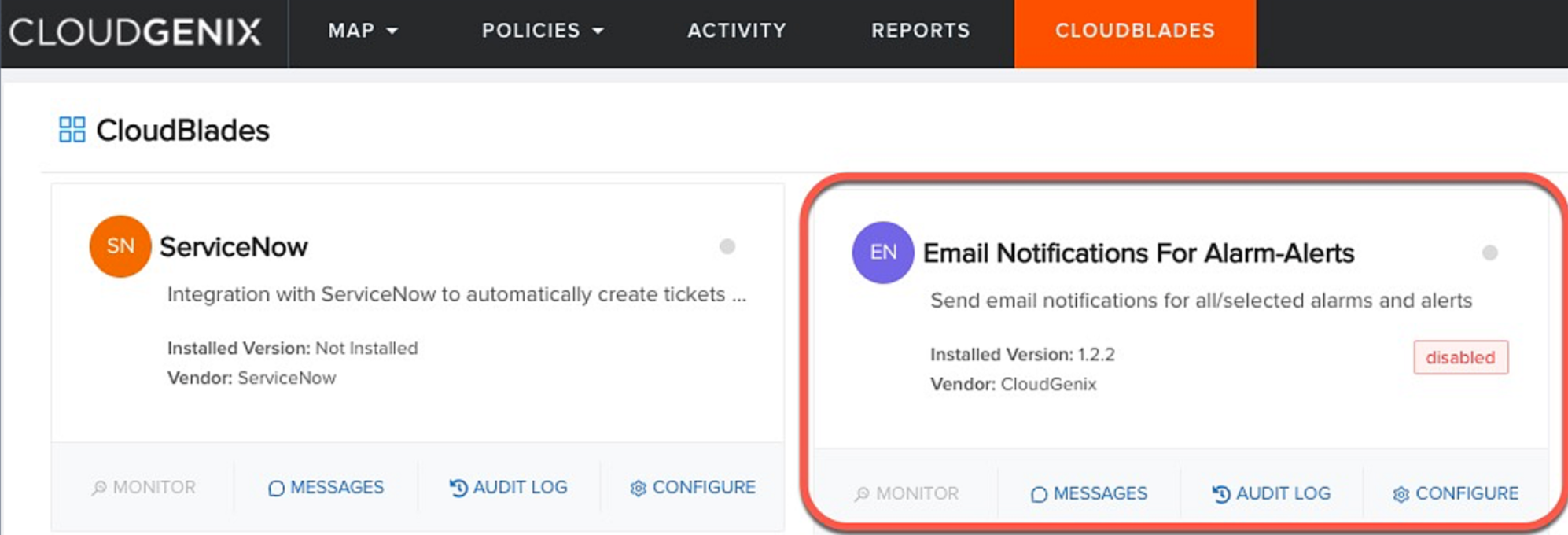This screenshot has width=1568, height=535.
Task: Click Email Notifications Messages bubble icon
Action: click(x=1039, y=495)
